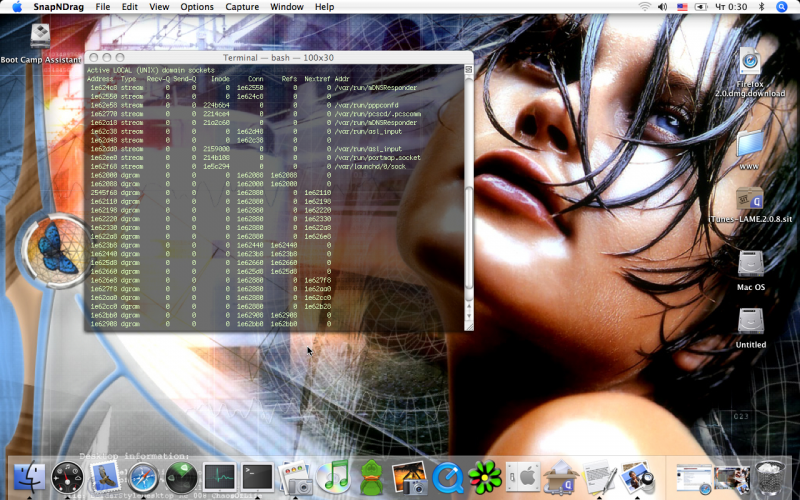
Task: Click the 'Inode' column header text
Action: click(220, 79)
